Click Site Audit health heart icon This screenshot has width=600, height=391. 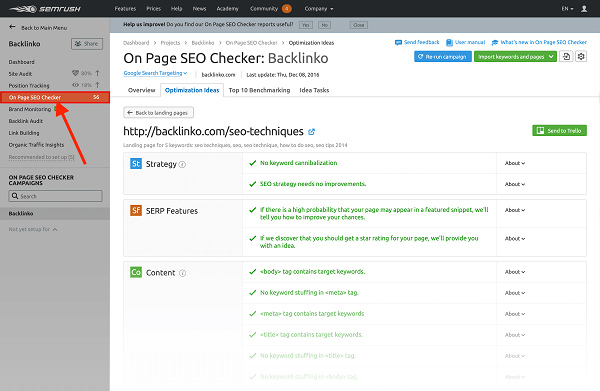point(75,73)
